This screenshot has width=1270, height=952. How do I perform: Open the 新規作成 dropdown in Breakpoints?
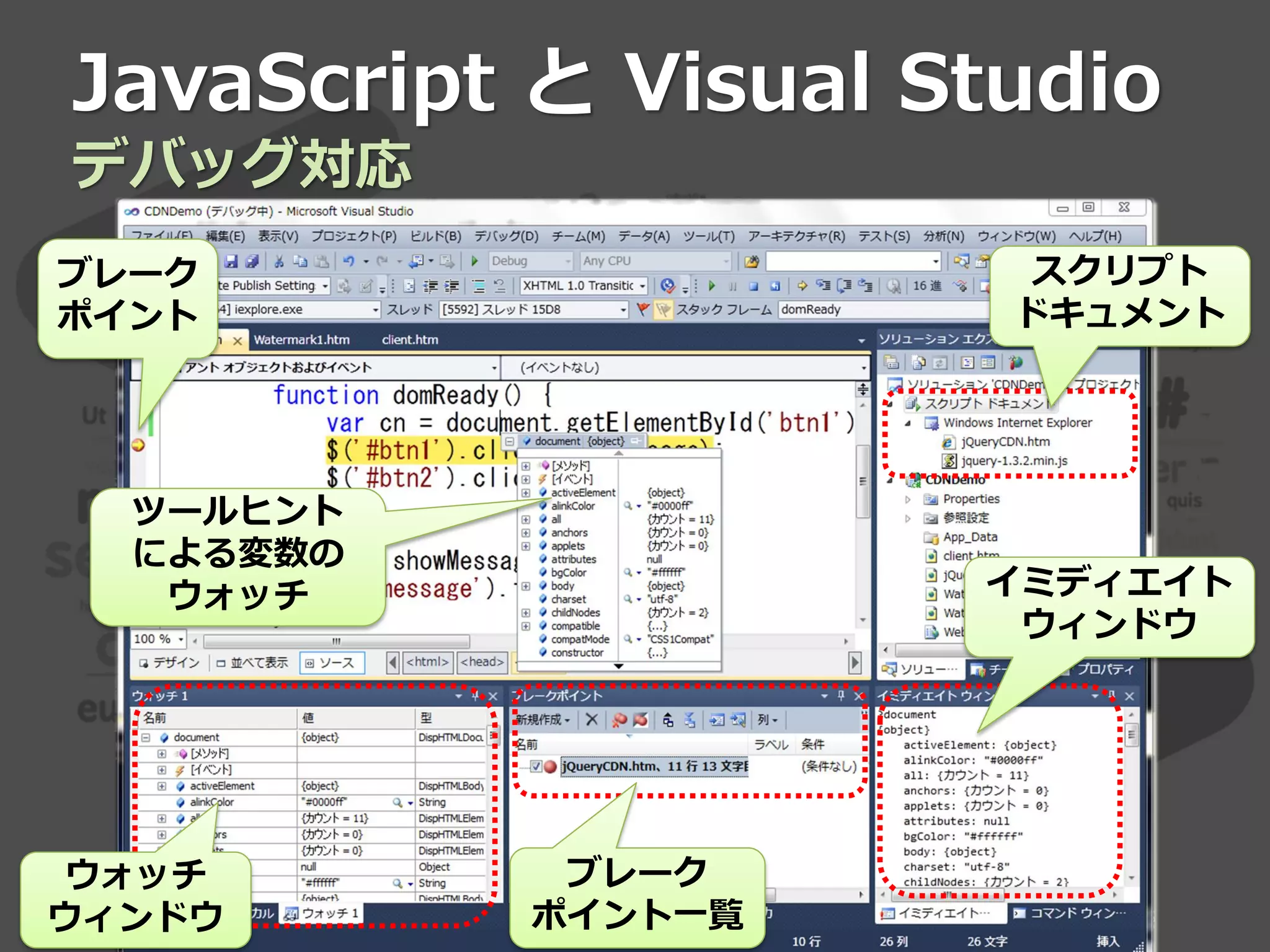click(x=543, y=720)
